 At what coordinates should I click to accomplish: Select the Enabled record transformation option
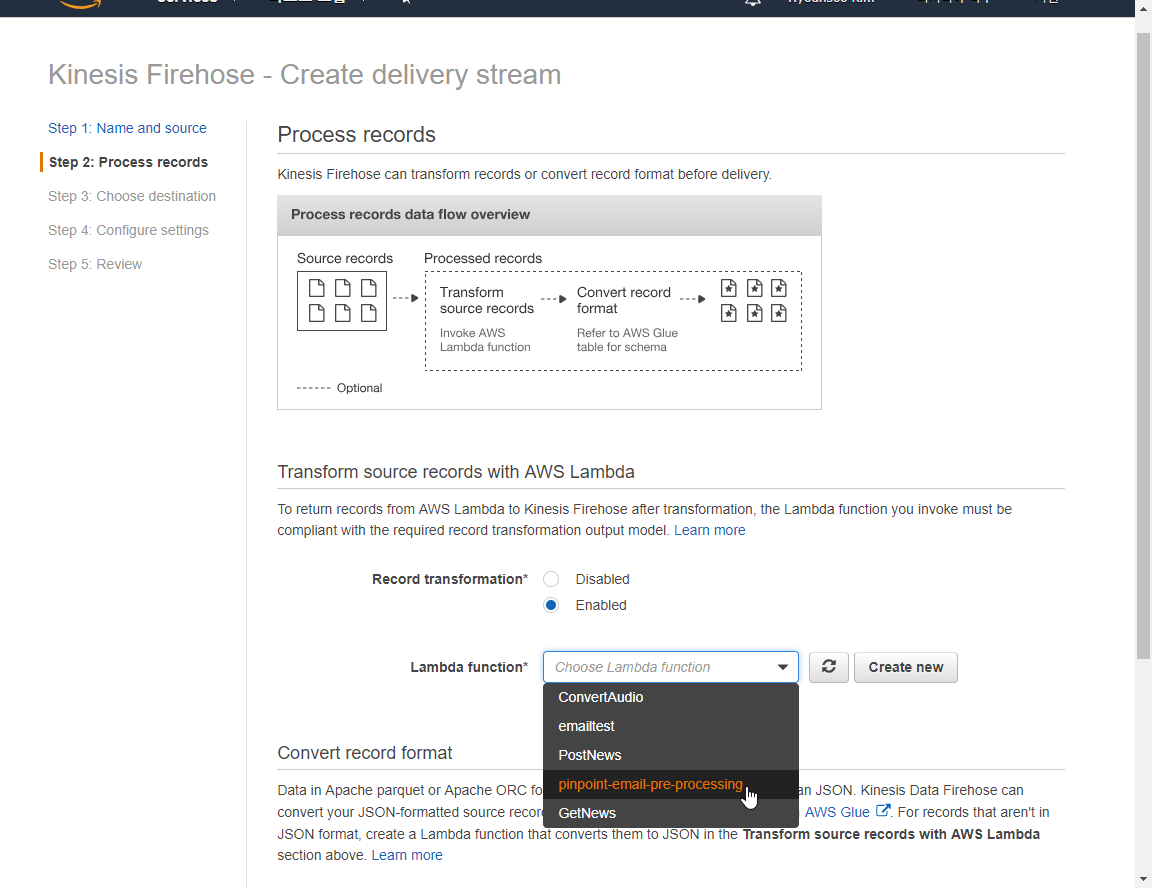551,605
